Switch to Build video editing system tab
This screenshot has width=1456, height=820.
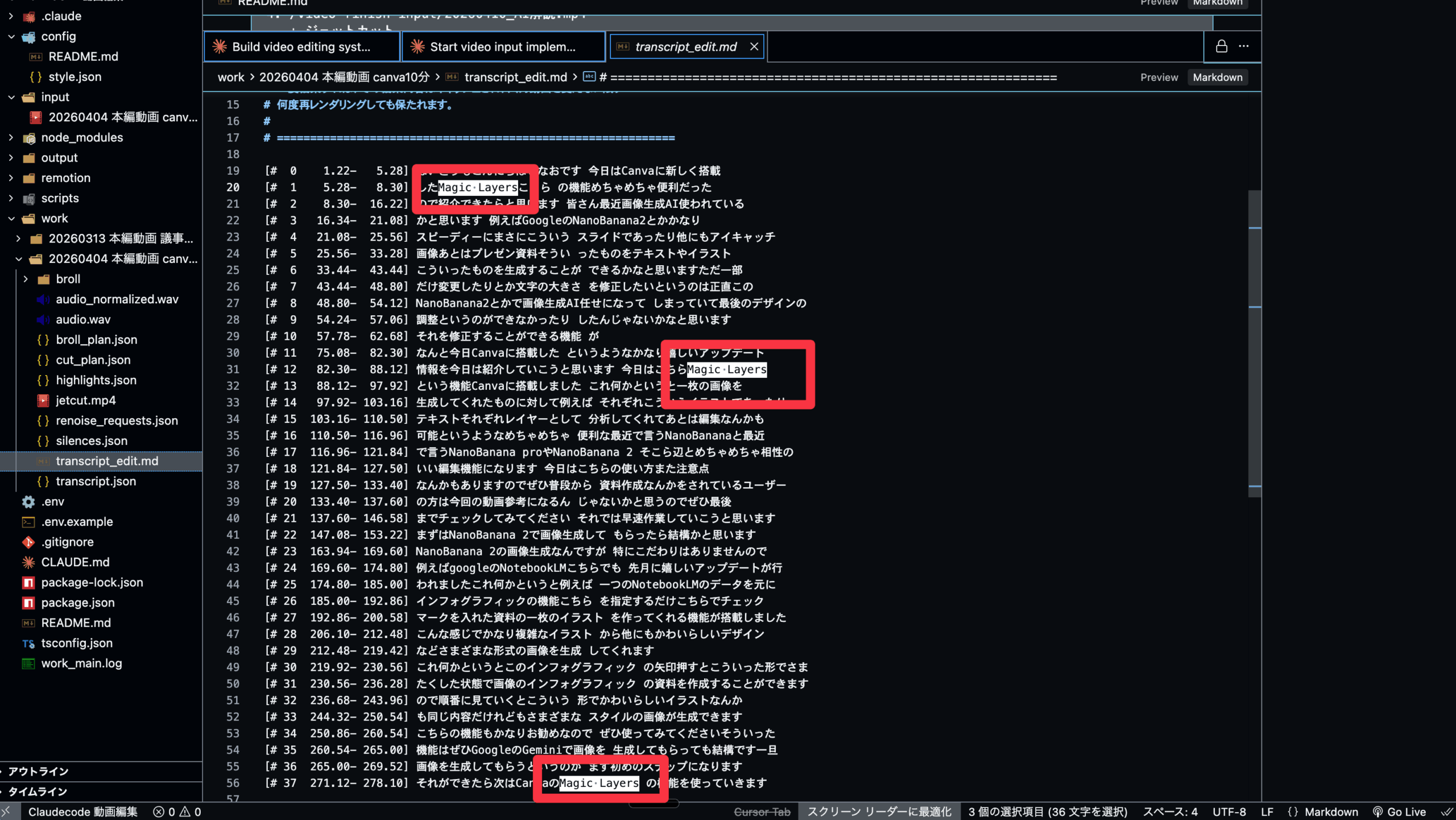(301, 47)
